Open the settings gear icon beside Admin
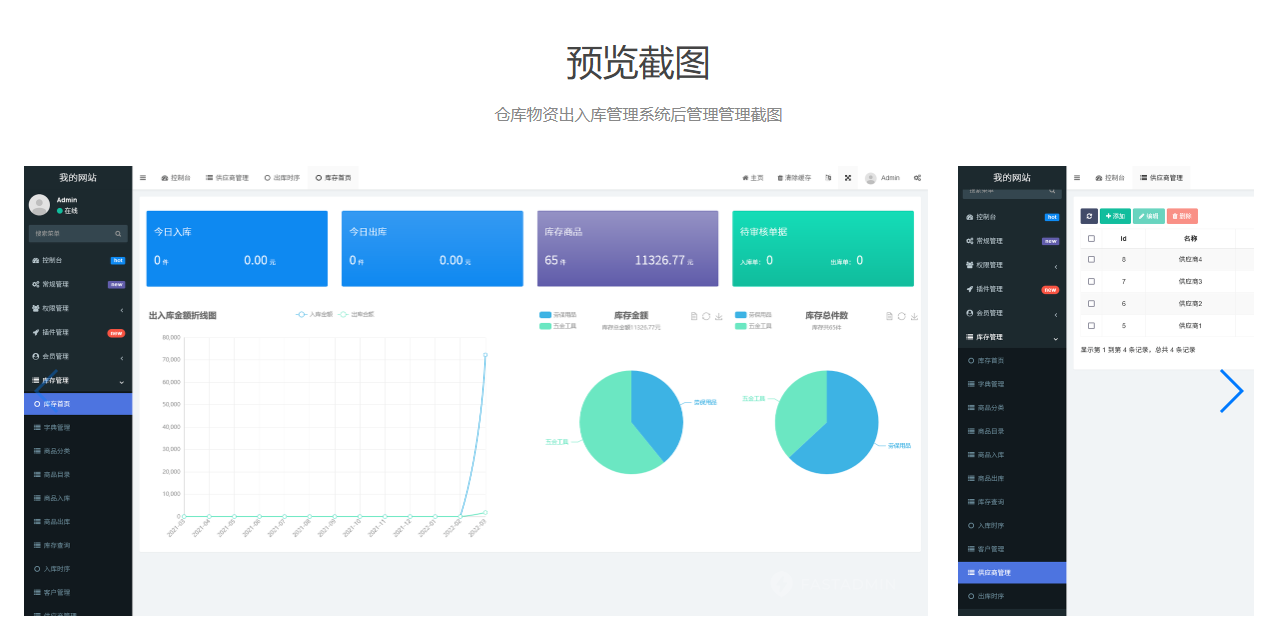The width and height of the screenshot is (1285, 632). click(917, 178)
